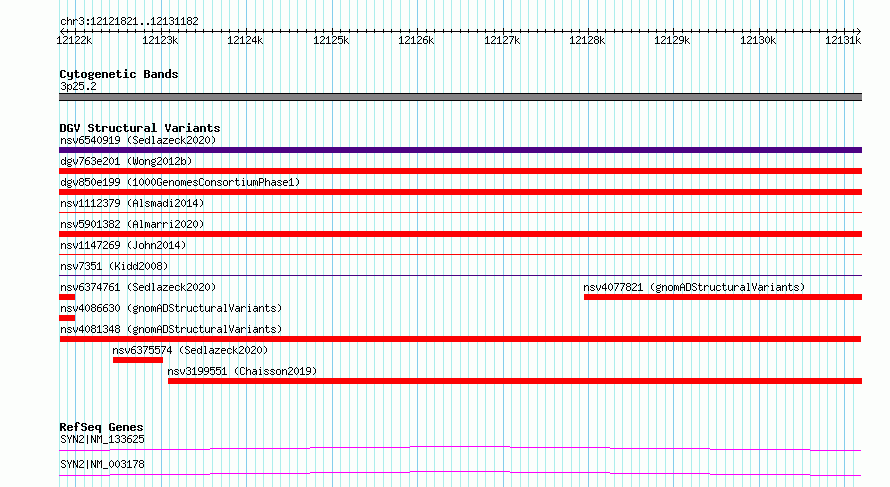Select the 12126k ruler tick label
This screenshot has width=890, height=487.
pyautogui.click(x=416, y=40)
